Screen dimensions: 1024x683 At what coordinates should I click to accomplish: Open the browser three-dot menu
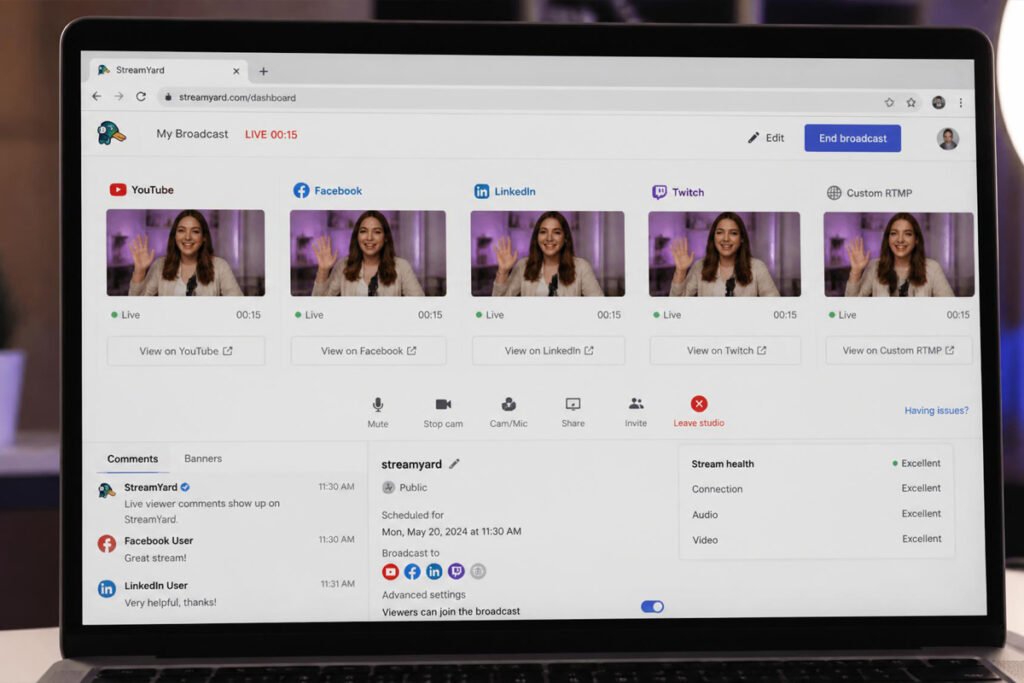coord(961,103)
